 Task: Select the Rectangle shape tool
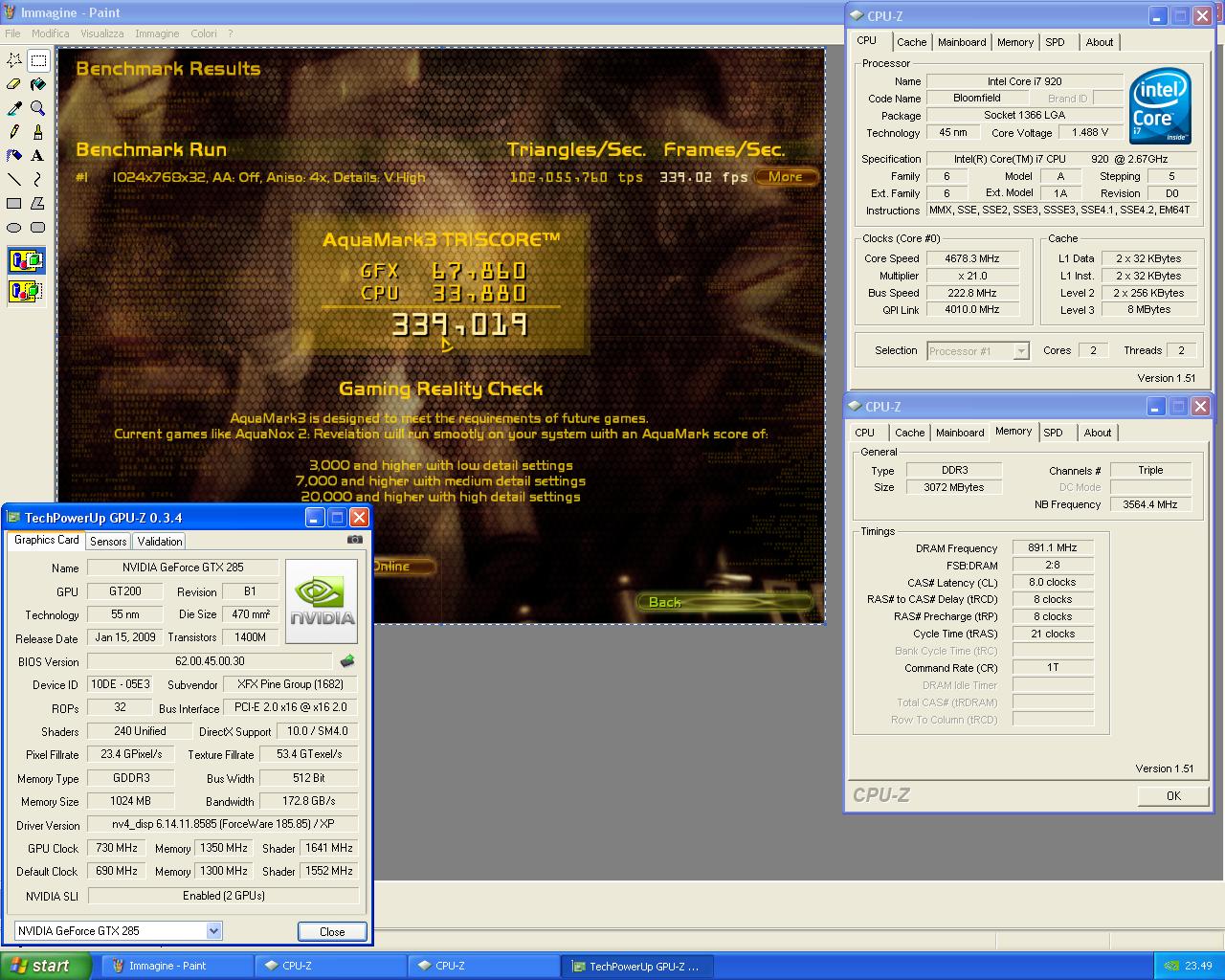tap(14, 203)
